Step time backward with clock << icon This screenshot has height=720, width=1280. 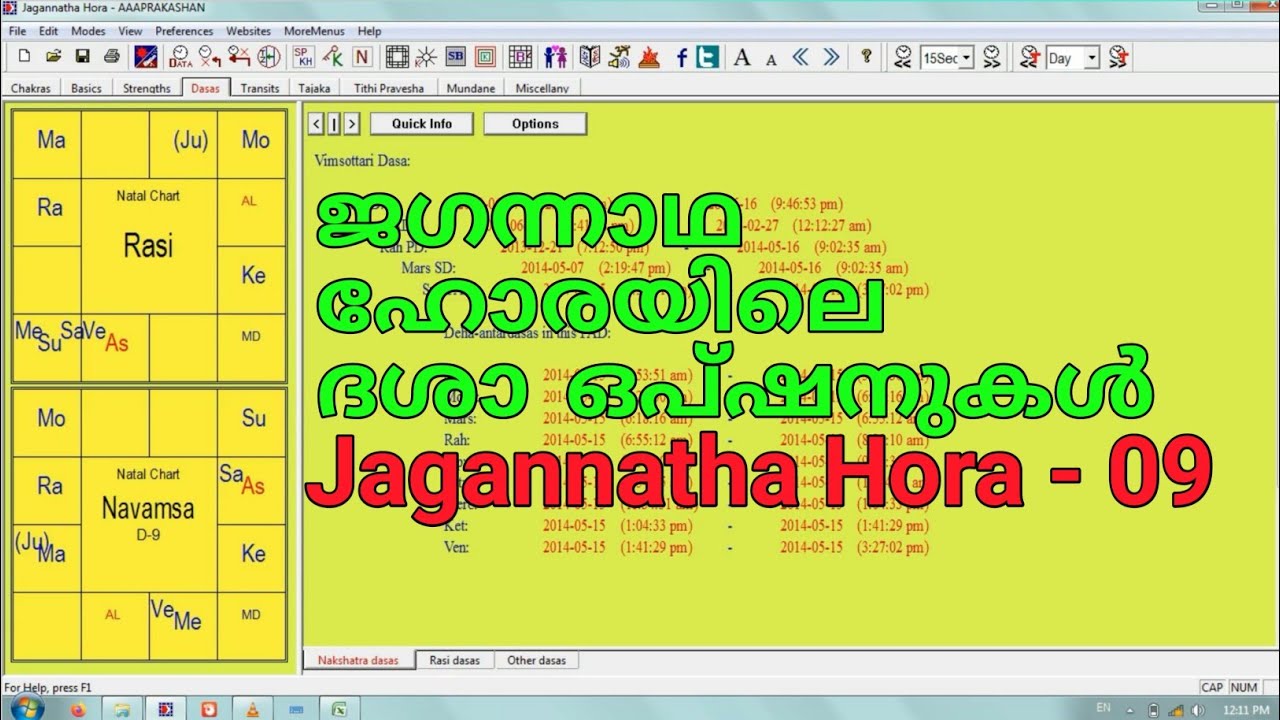[x=904, y=57]
